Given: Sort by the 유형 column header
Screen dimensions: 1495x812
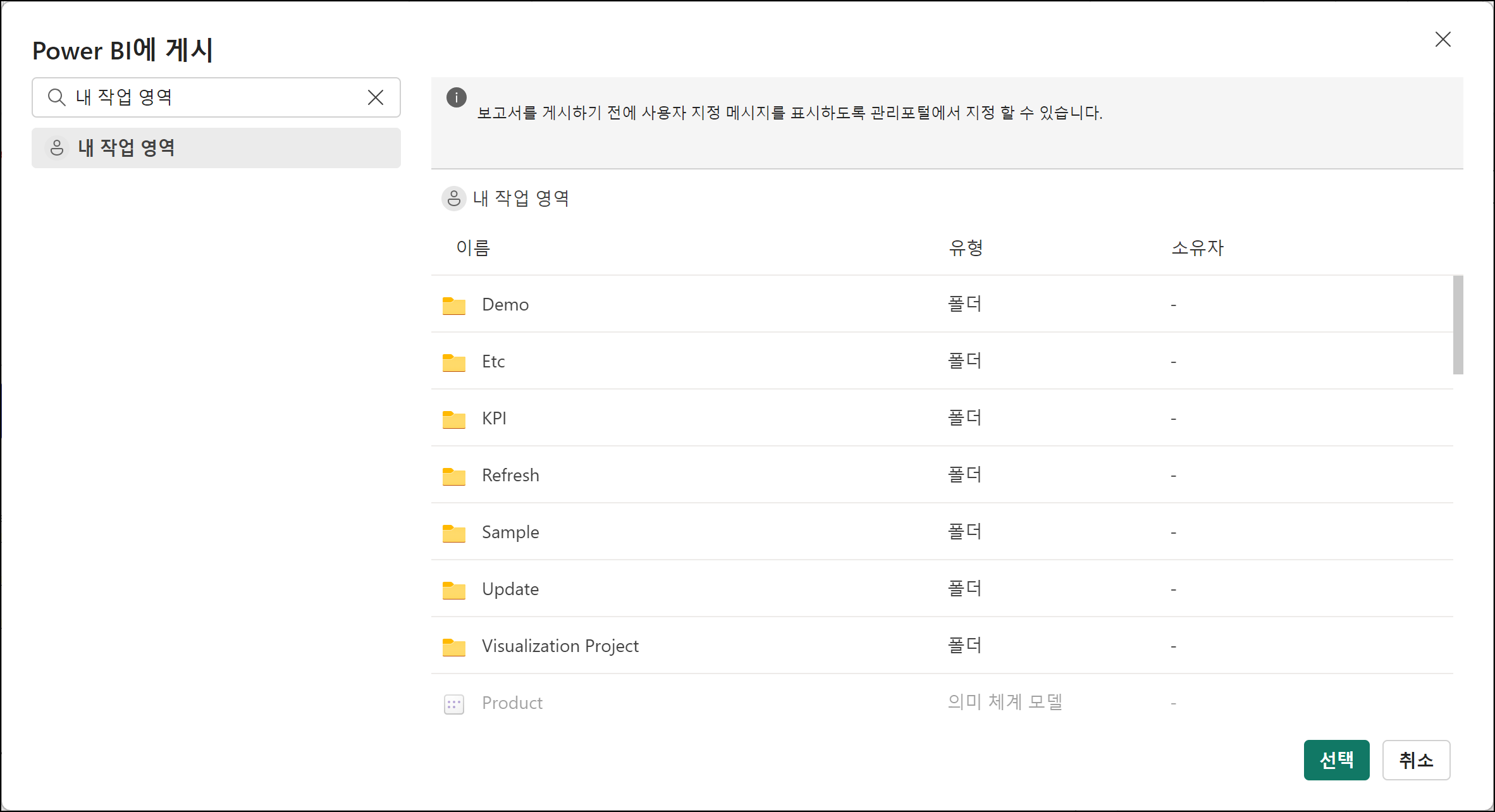Looking at the screenshot, I should pyautogui.click(x=965, y=248).
